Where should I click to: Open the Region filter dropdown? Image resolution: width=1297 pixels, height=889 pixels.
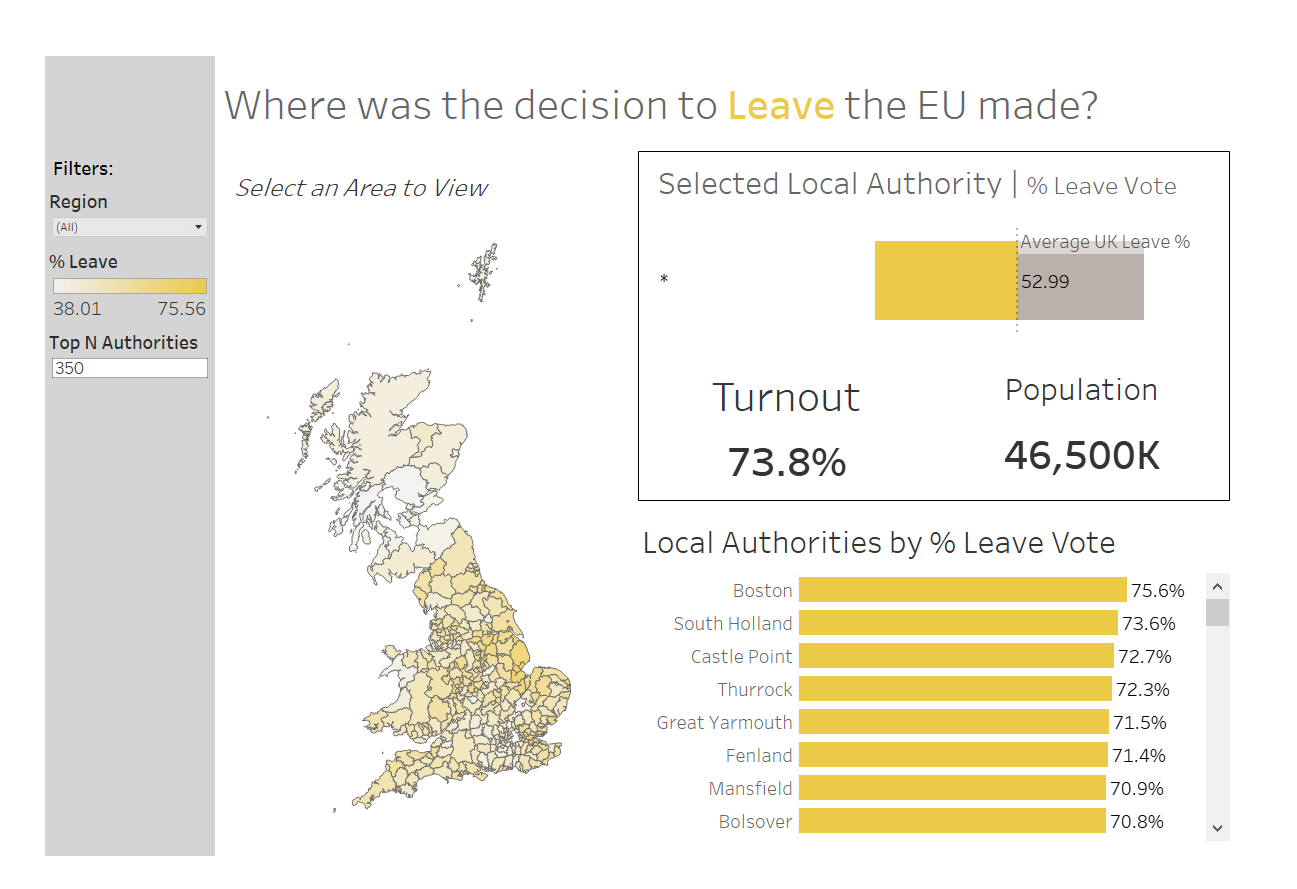pyautogui.click(x=128, y=227)
